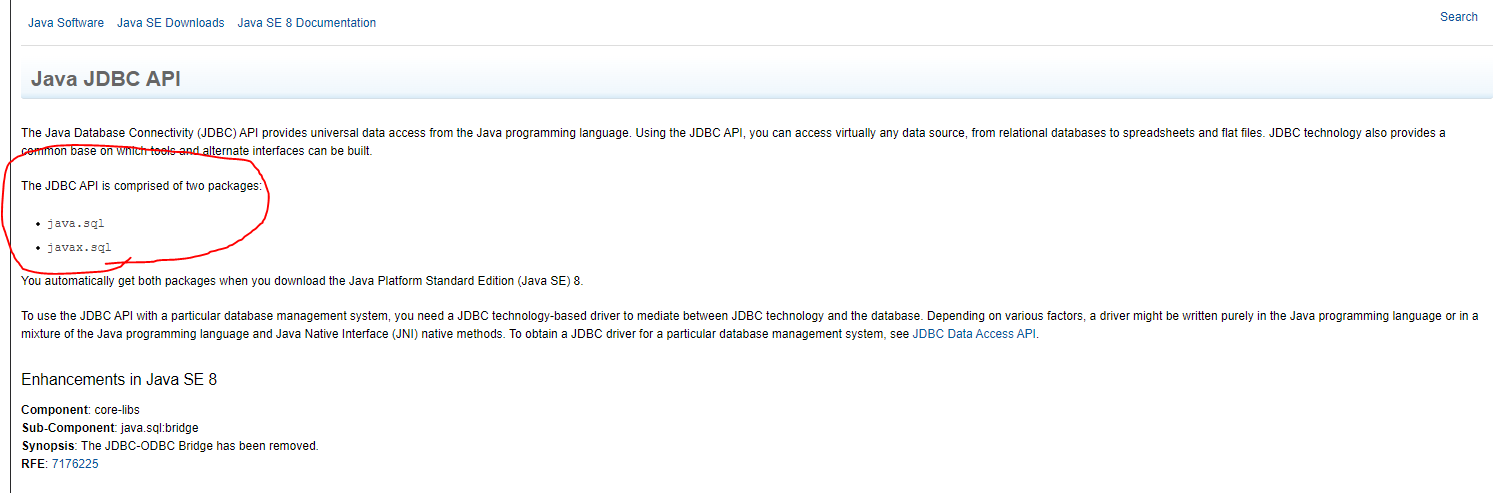Click the Java JDBC API heading
Viewport: 1503px width, 493px height.
[x=106, y=79]
